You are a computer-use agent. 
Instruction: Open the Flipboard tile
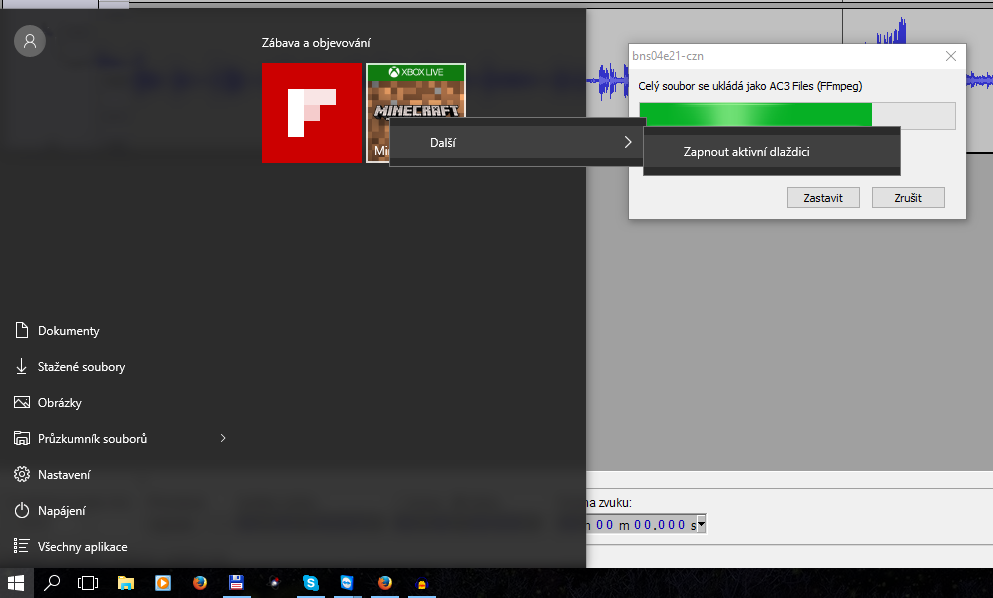(x=312, y=113)
